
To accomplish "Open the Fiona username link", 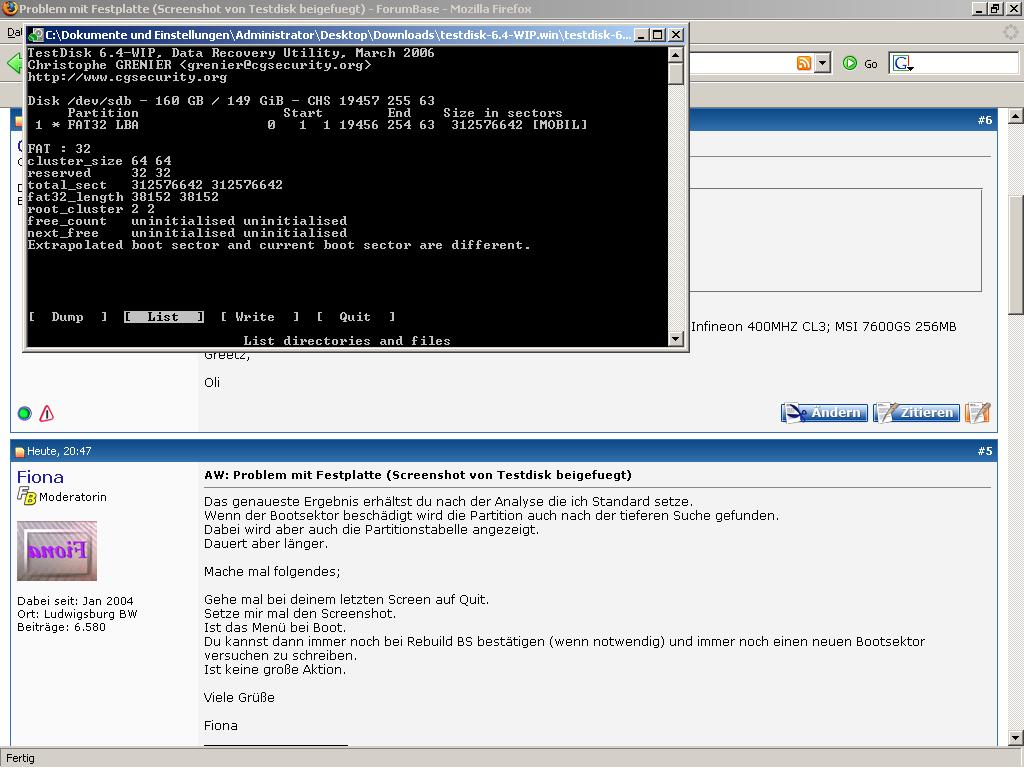I will click(40, 477).
